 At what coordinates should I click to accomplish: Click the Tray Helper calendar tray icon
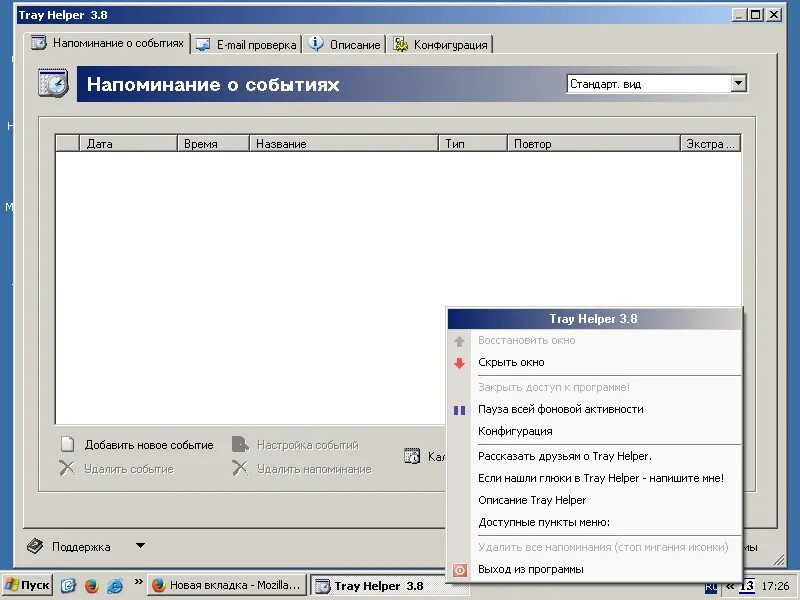pyautogui.click(x=747, y=586)
